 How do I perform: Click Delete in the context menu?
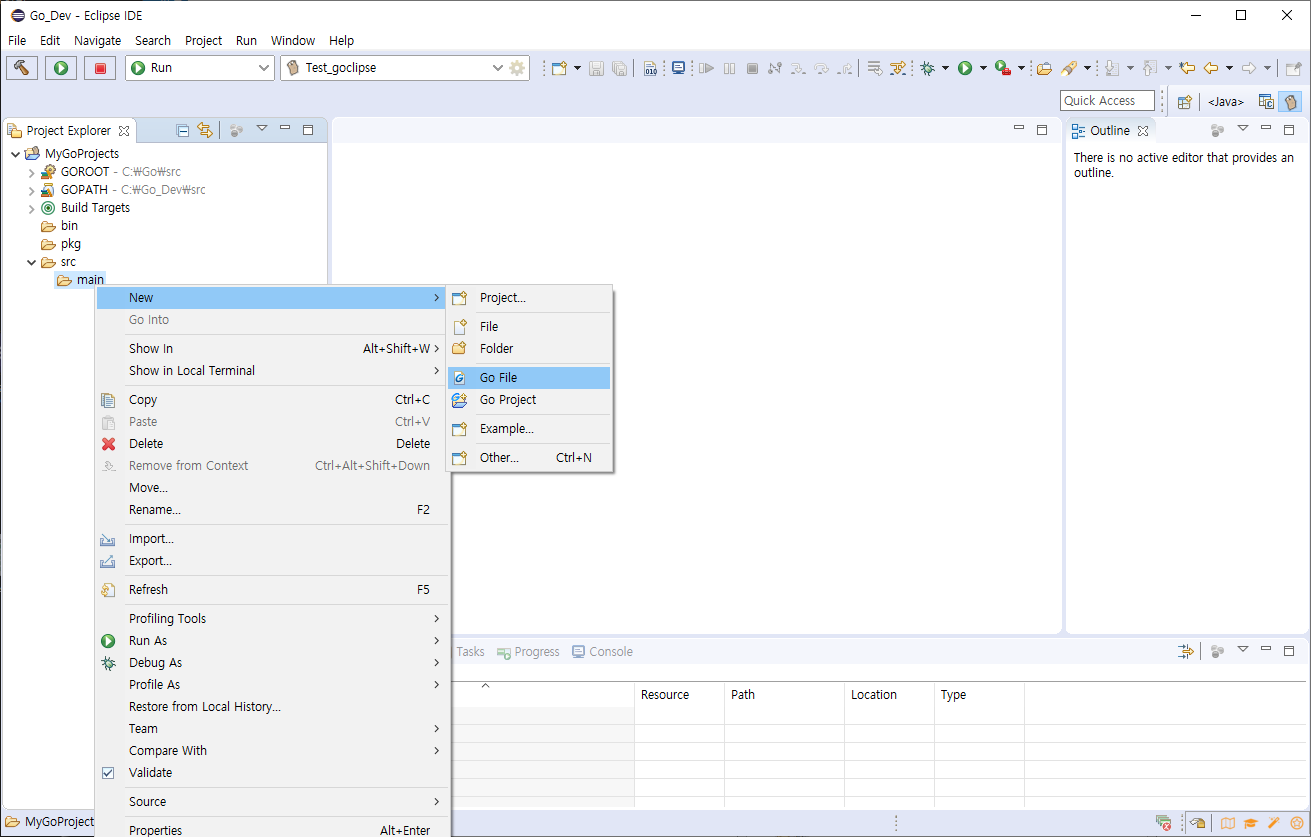(x=270, y=444)
